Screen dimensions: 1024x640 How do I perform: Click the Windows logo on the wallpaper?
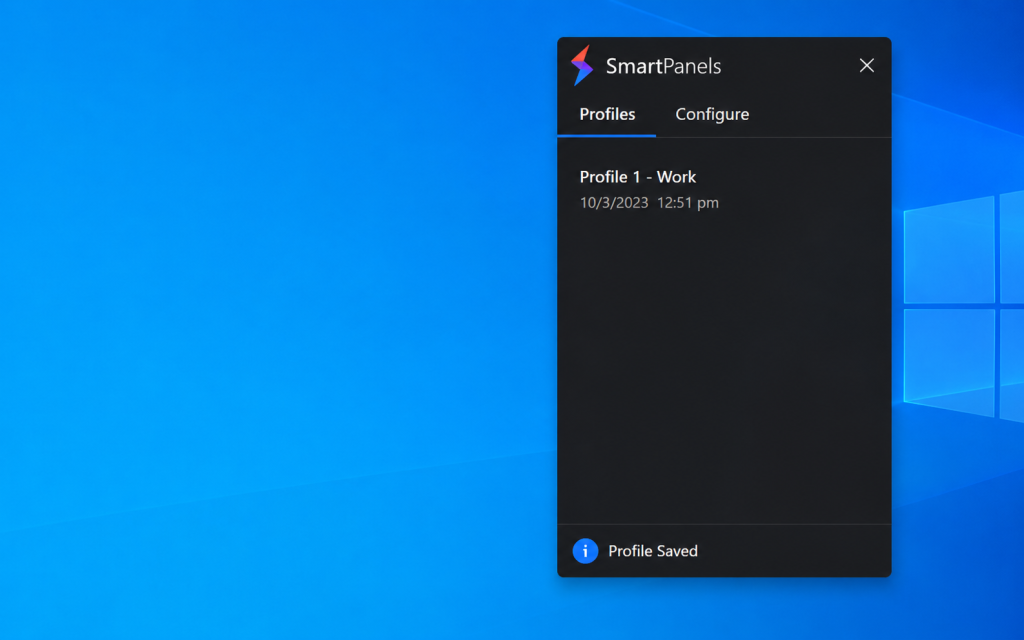pyautogui.click(x=963, y=306)
